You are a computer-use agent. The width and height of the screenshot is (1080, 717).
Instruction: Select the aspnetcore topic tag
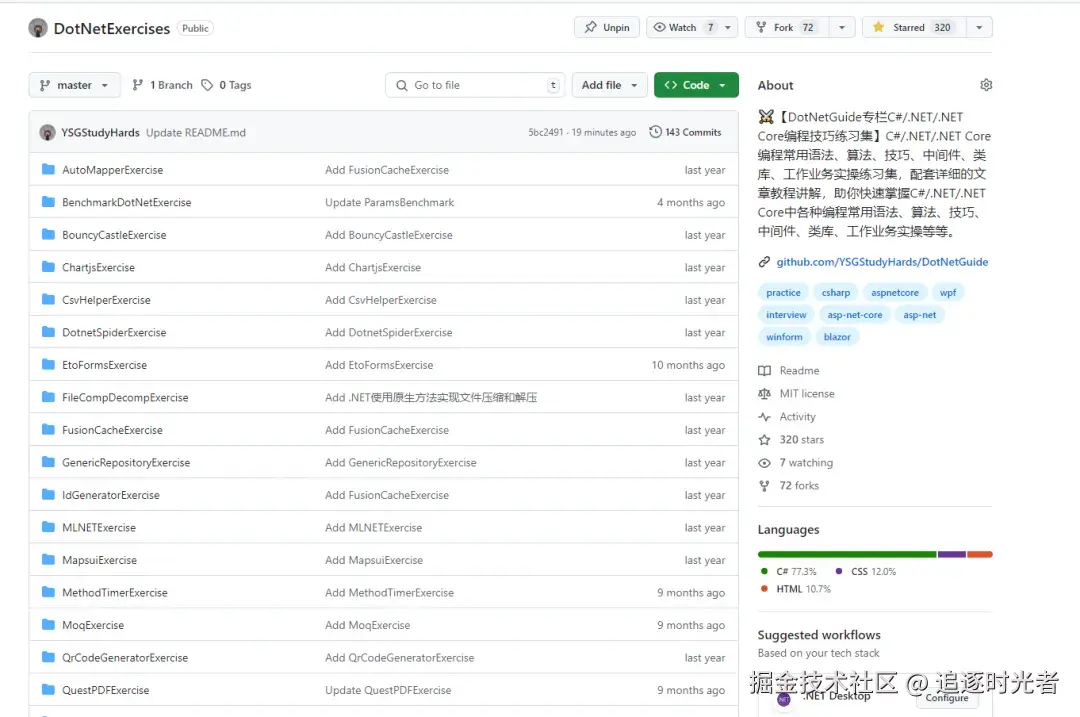[x=895, y=293]
